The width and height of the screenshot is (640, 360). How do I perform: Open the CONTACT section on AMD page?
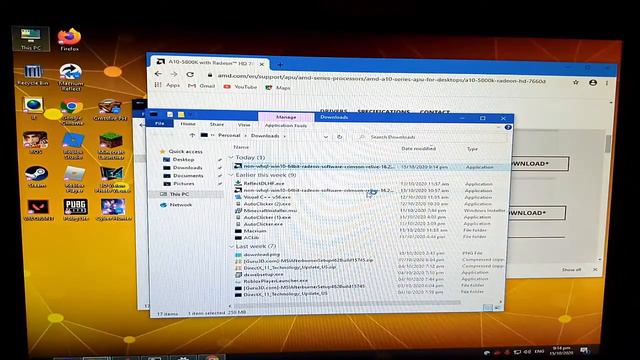pyautogui.click(x=434, y=111)
